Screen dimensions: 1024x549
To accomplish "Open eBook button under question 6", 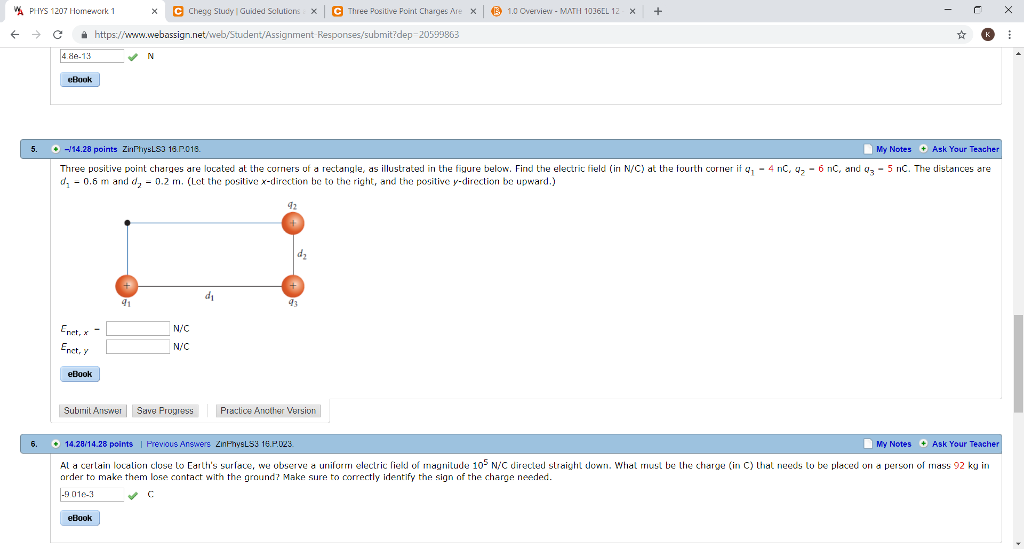I will (x=80, y=518).
